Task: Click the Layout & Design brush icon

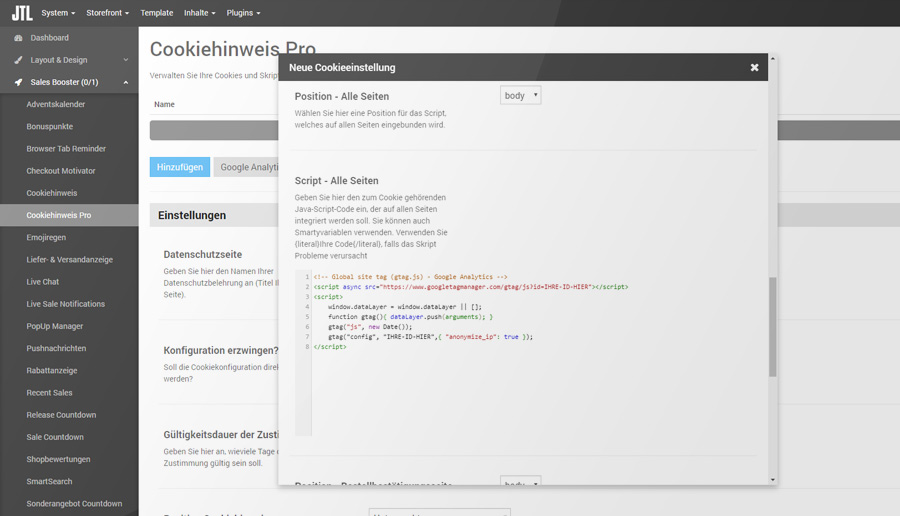Action: click(x=18, y=60)
